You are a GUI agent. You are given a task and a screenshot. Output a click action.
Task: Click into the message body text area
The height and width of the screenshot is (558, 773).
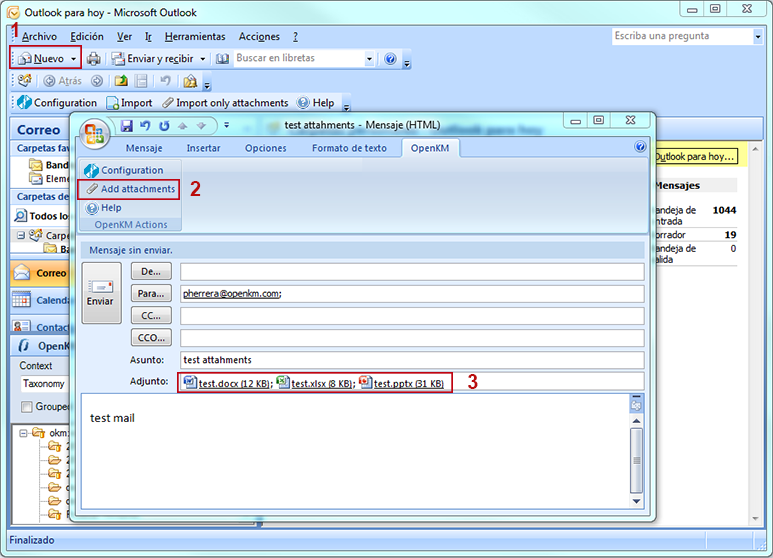point(355,451)
